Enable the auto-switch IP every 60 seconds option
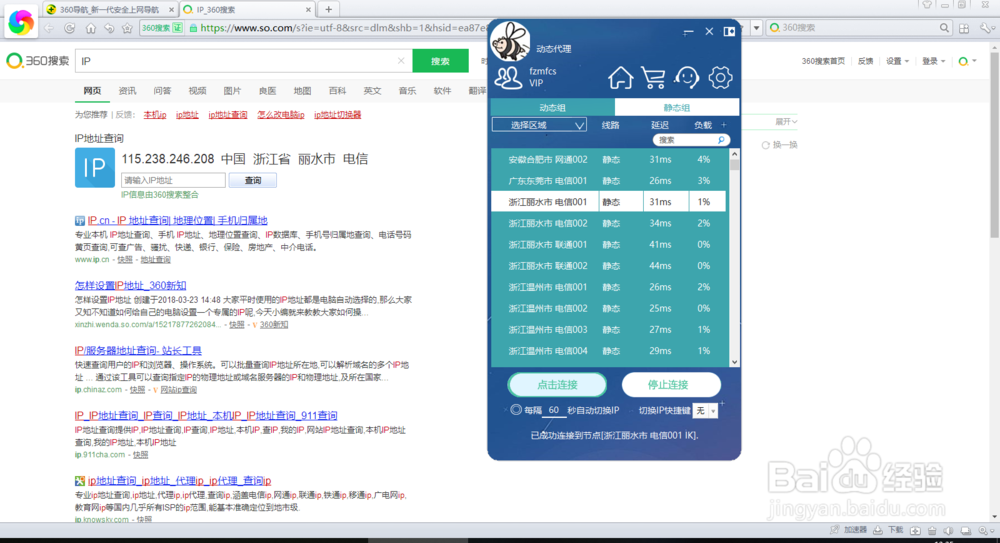Image resolution: width=1000 pixels, height=543 pixels. click(x=516, y=410)
